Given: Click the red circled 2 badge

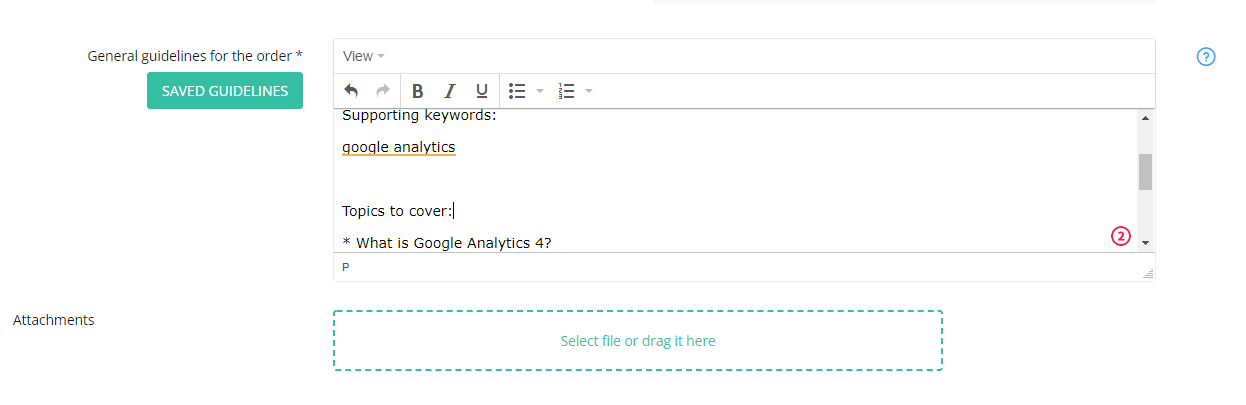Looking at the screenshot, I should [1121, 237].
